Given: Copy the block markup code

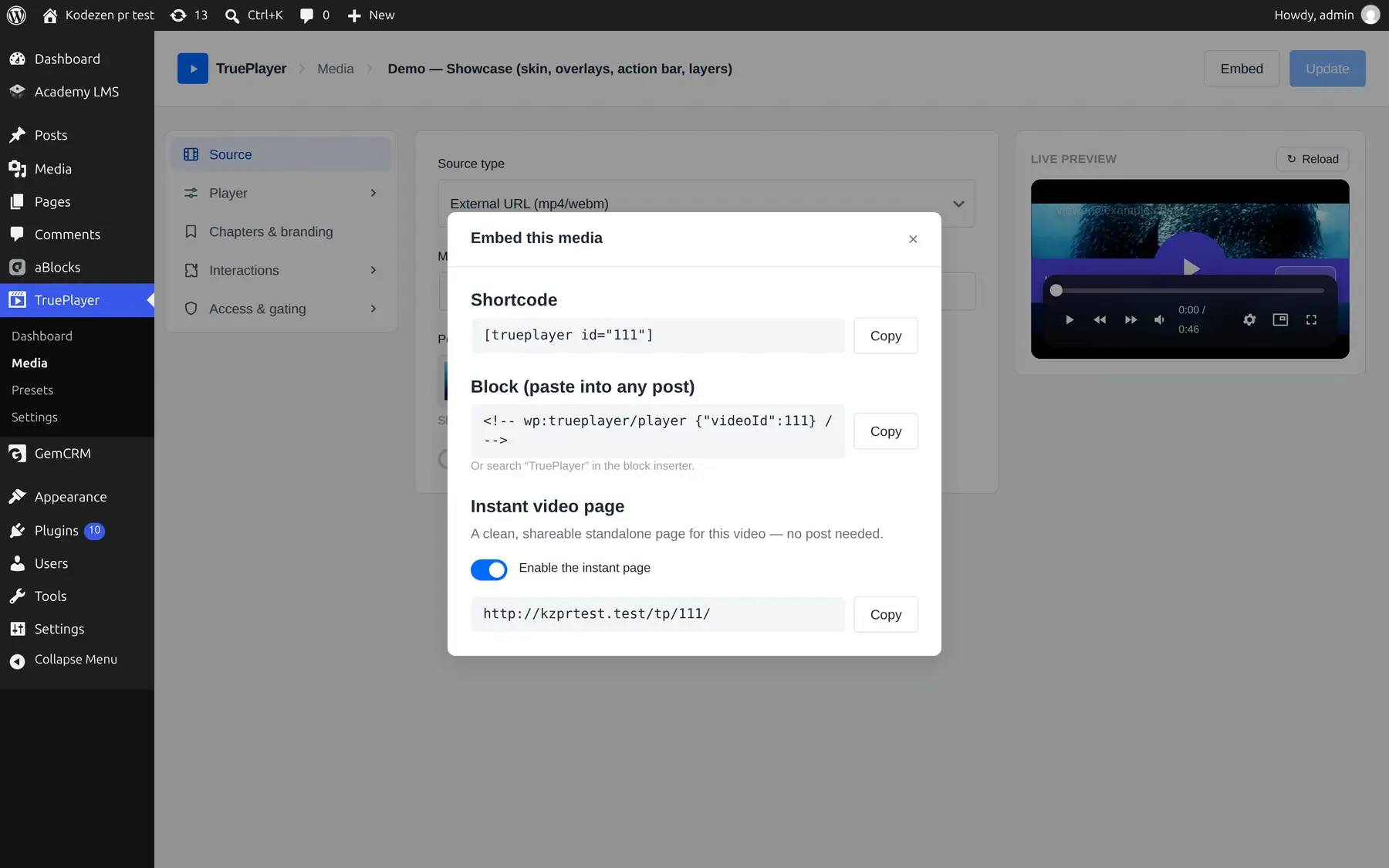Looking at the screenshot, I should click(886, 431).
